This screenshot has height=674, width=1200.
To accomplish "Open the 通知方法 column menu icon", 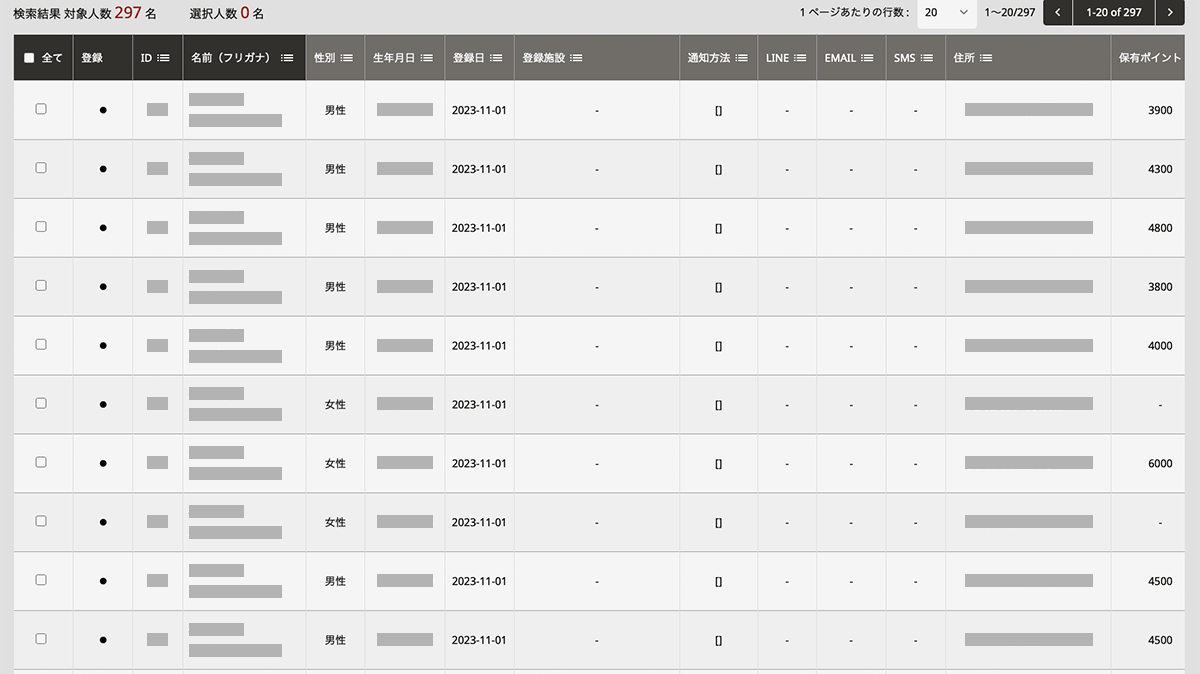I will coord(741,58).
